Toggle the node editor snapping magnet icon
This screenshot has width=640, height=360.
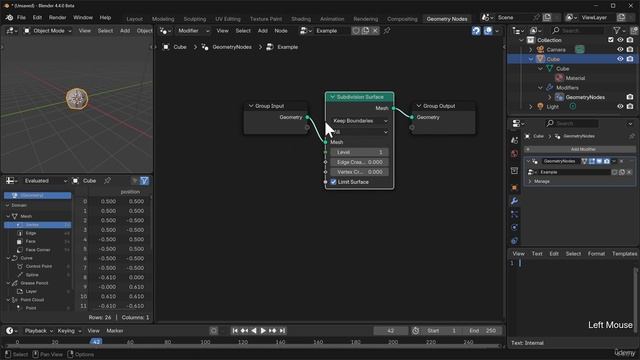point(476,31)
